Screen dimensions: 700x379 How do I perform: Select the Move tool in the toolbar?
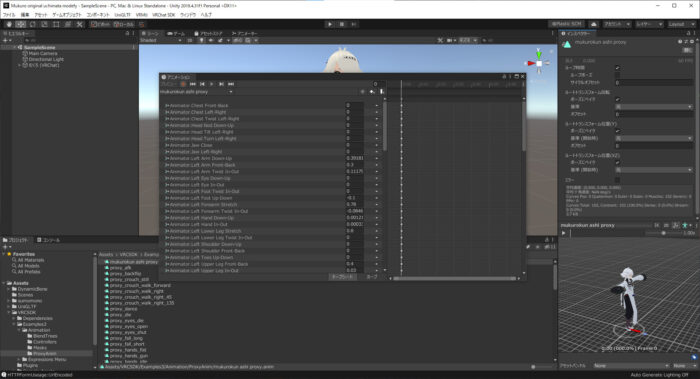(21, 24)
